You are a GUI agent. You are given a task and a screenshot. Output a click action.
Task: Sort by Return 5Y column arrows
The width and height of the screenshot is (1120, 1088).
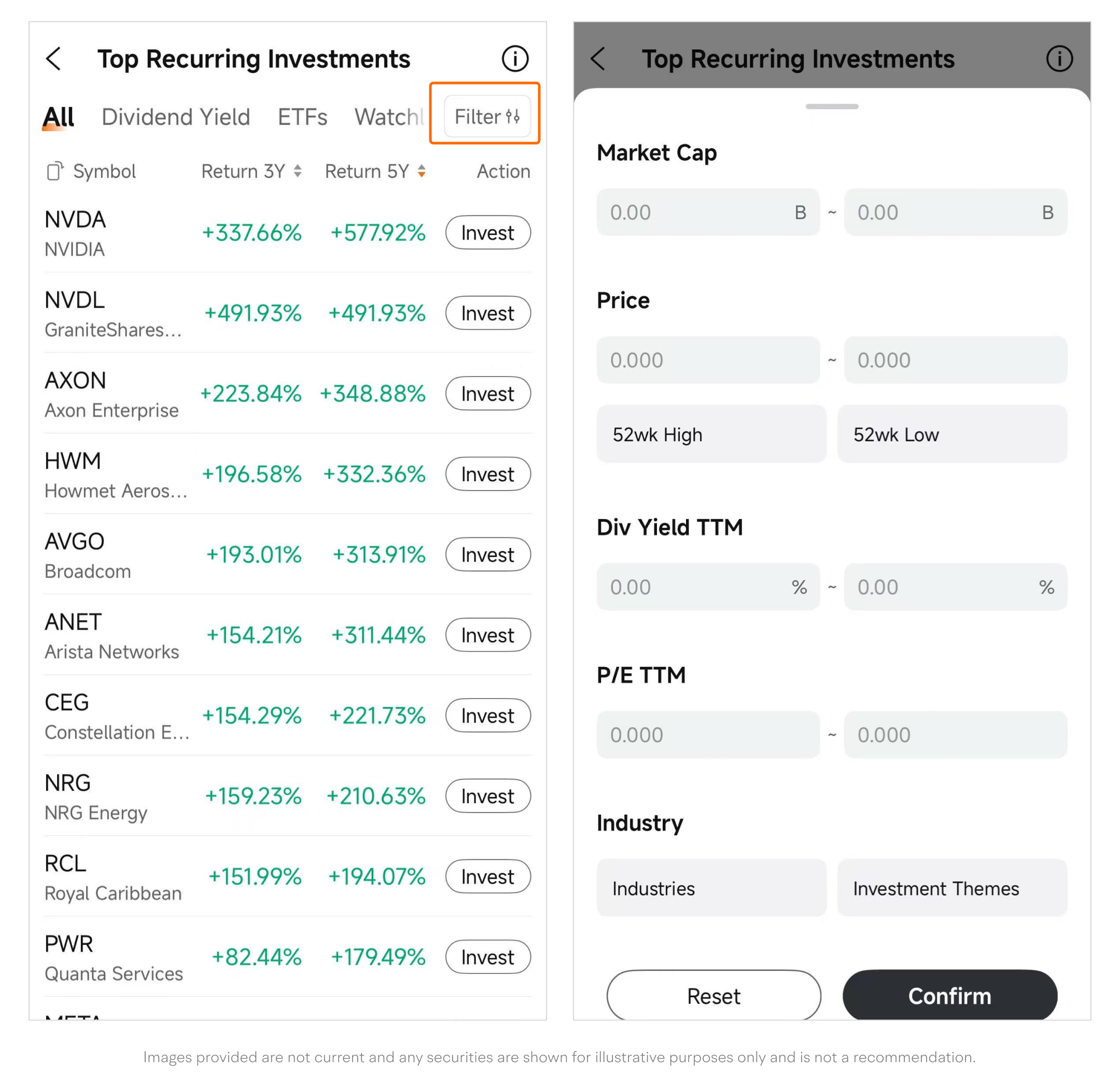click(422, 171)
